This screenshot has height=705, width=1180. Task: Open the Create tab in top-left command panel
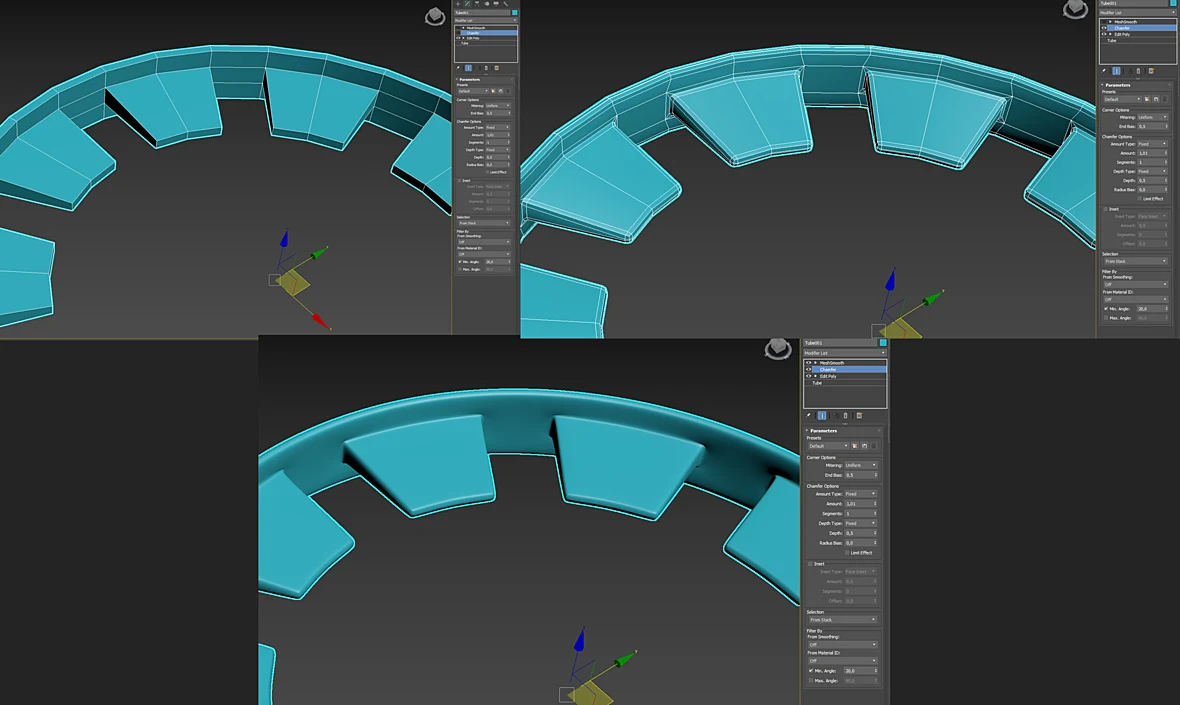(x=458, y=4)
